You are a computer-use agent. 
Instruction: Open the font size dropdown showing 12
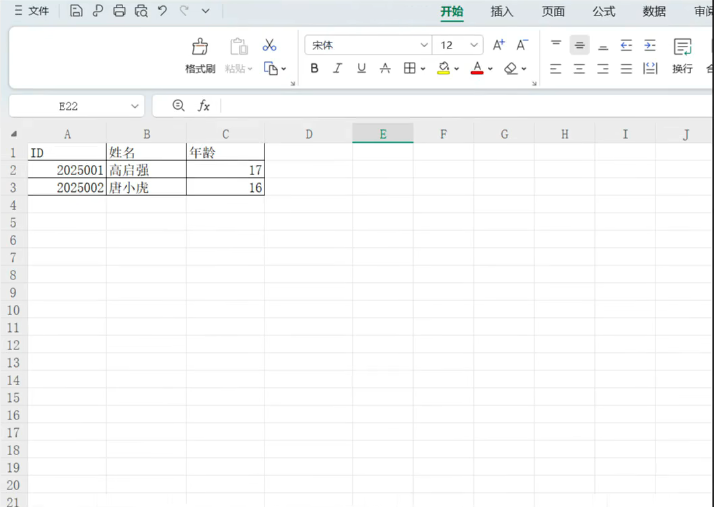pos(474,45)
